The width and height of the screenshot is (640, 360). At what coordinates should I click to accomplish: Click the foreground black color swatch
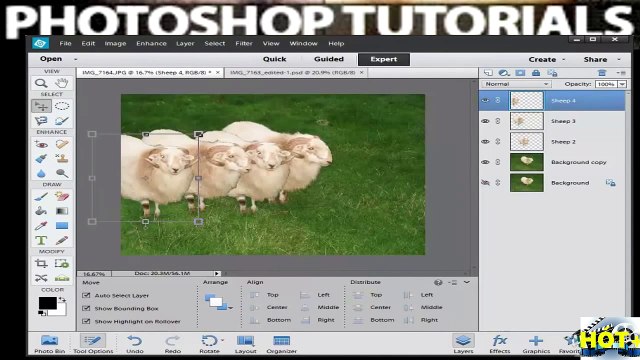[x=47, y=303]
